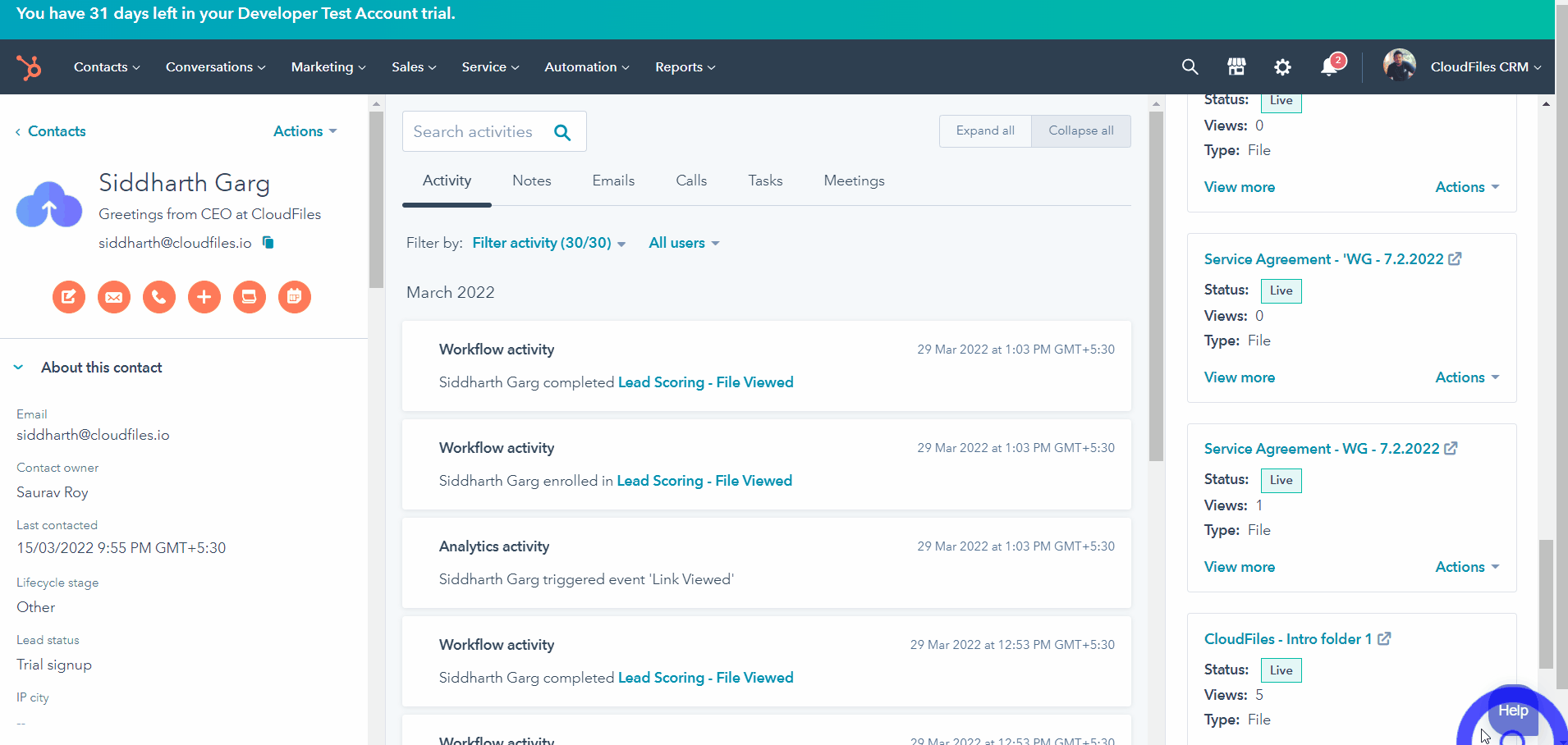Open external link icon for Service Agreement - WG - 7.2.2022
The image size is (1568, 745).
[x=1451, y=448]
